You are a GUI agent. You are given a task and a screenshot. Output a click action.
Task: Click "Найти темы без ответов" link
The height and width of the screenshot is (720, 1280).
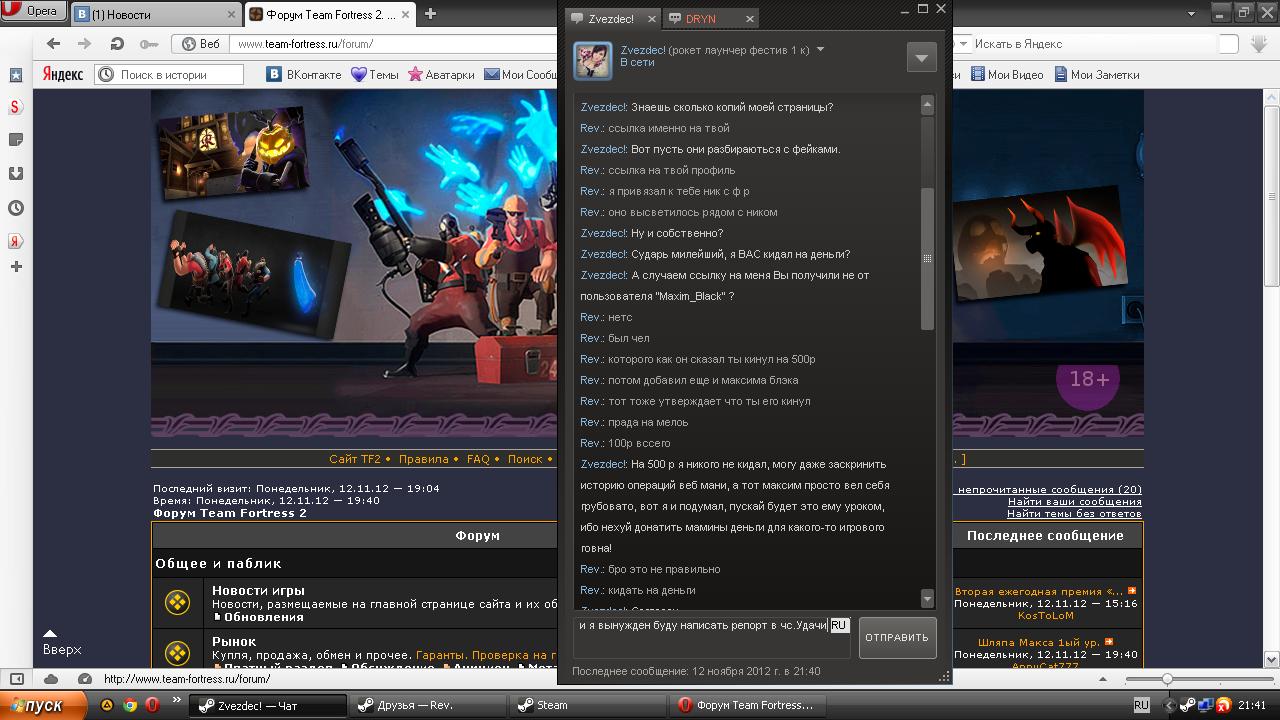pyautogui.click(x=1074, y=513)
